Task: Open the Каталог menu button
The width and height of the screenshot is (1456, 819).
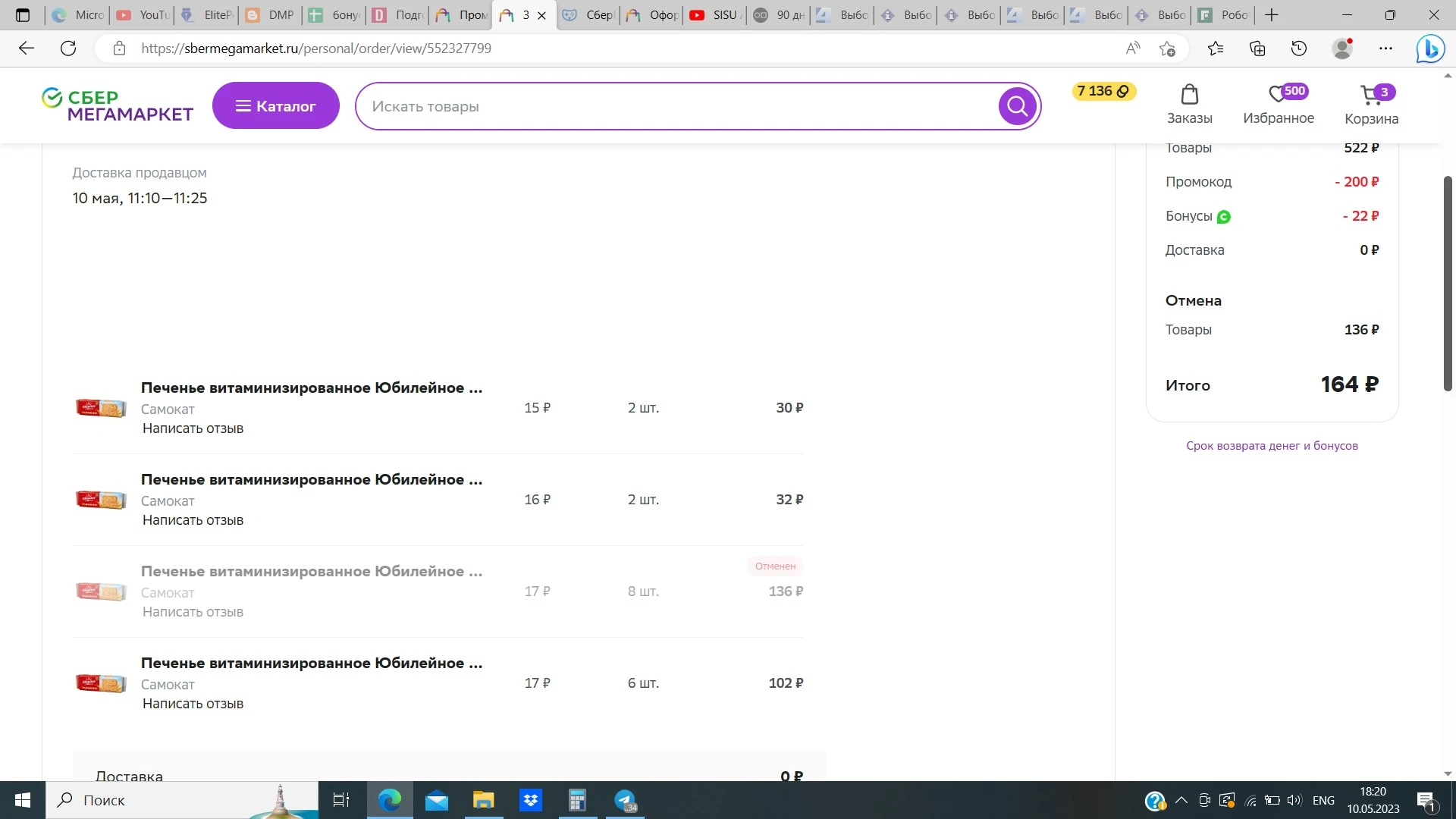Action: (275, 106)
